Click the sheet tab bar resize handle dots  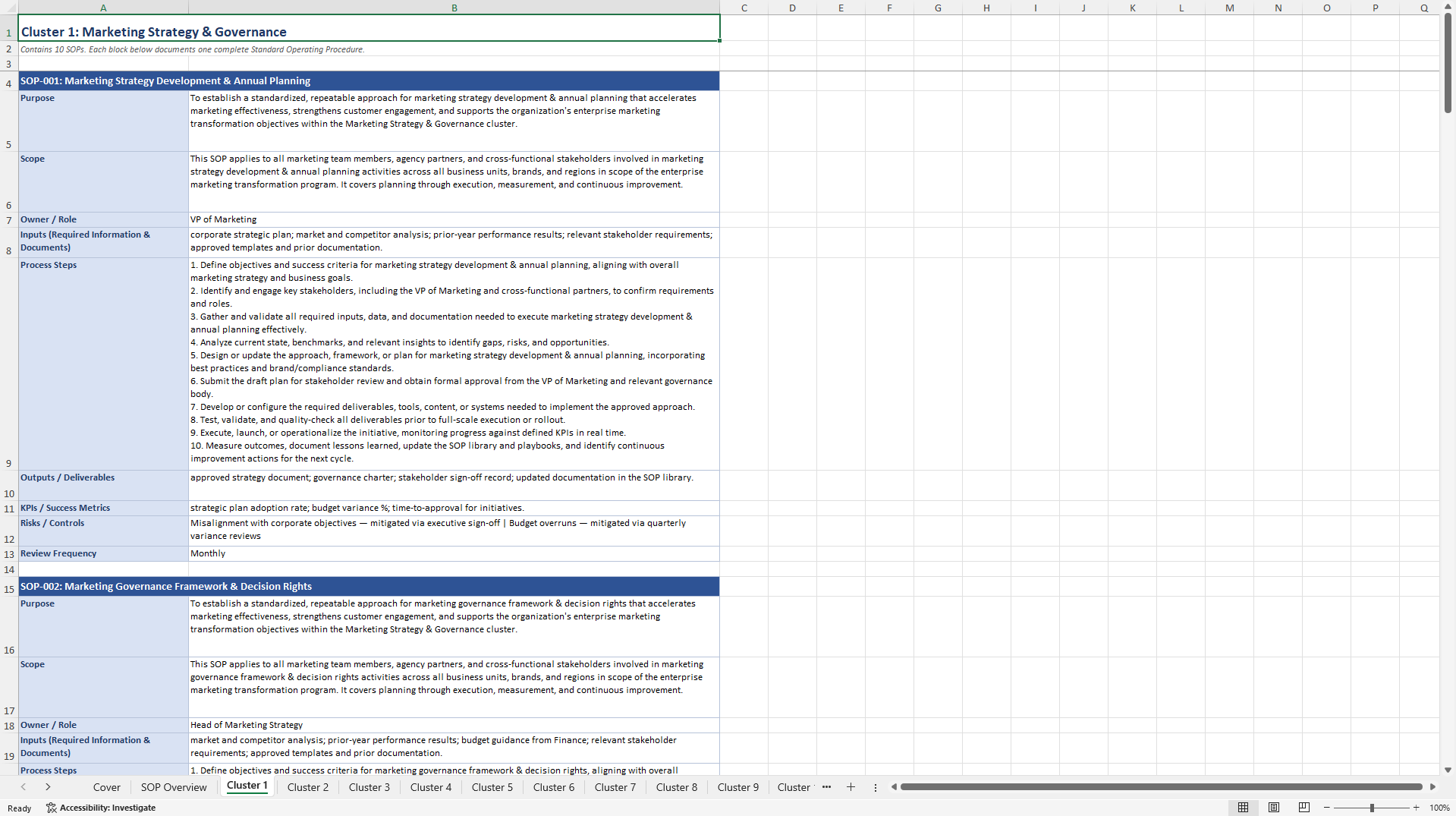click(x=875, y=787)
